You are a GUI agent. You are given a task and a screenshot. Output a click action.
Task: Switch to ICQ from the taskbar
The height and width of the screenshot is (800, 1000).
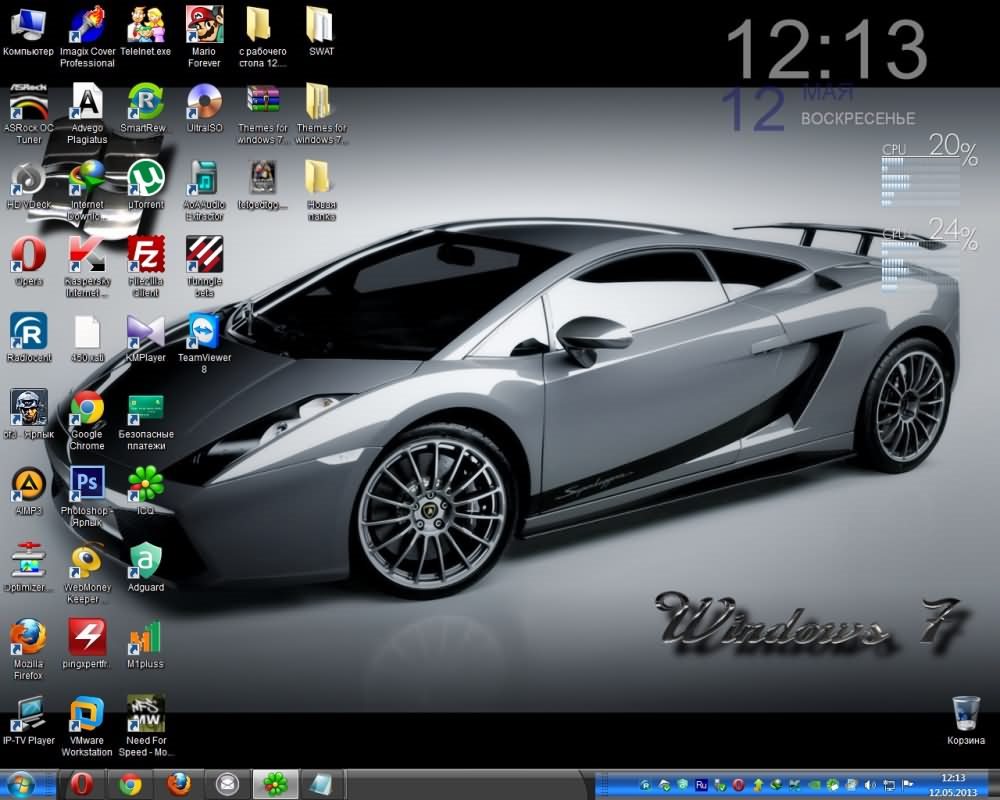point(274,784)
